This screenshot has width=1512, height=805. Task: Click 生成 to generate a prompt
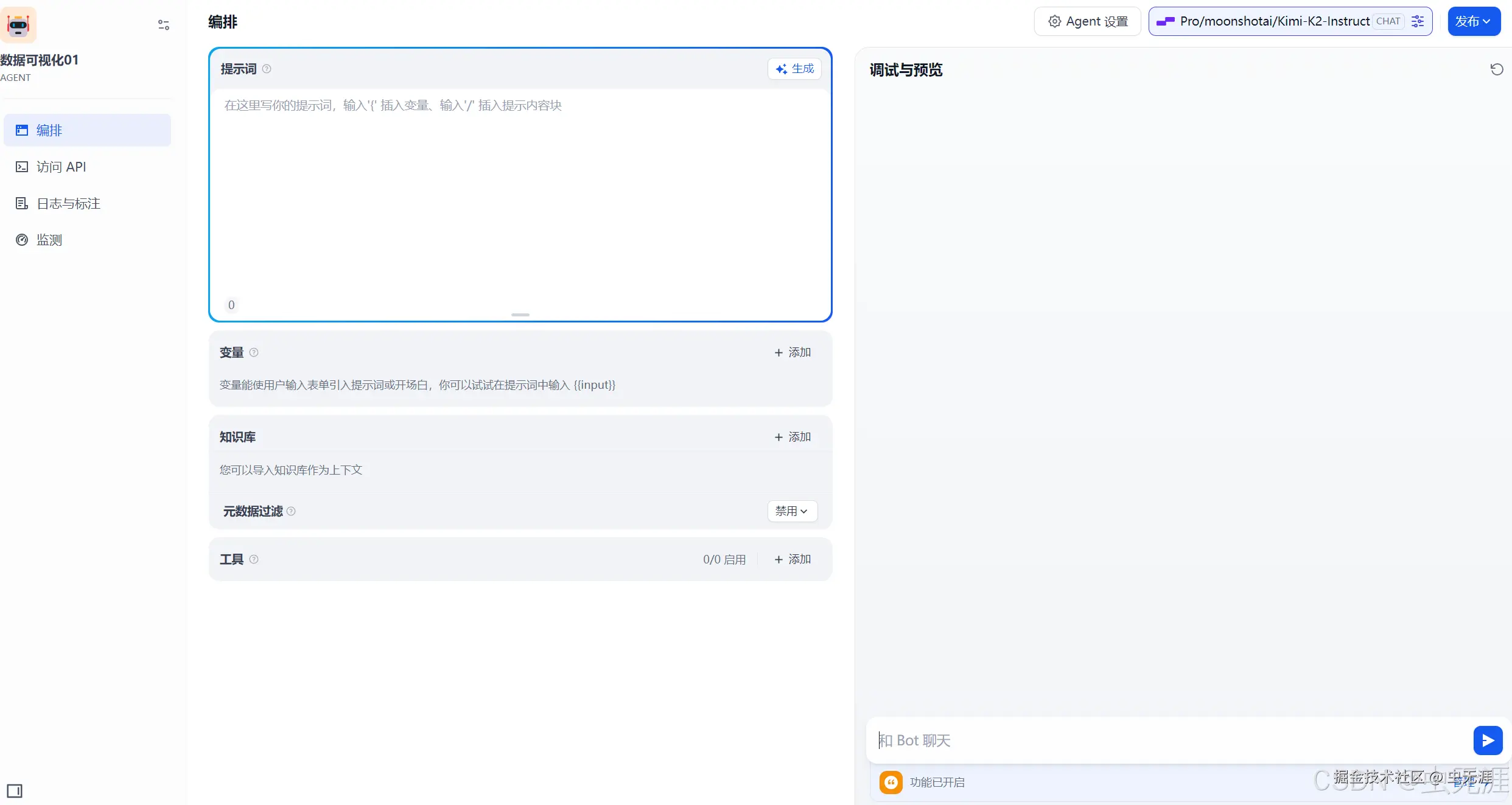[794, 69]
